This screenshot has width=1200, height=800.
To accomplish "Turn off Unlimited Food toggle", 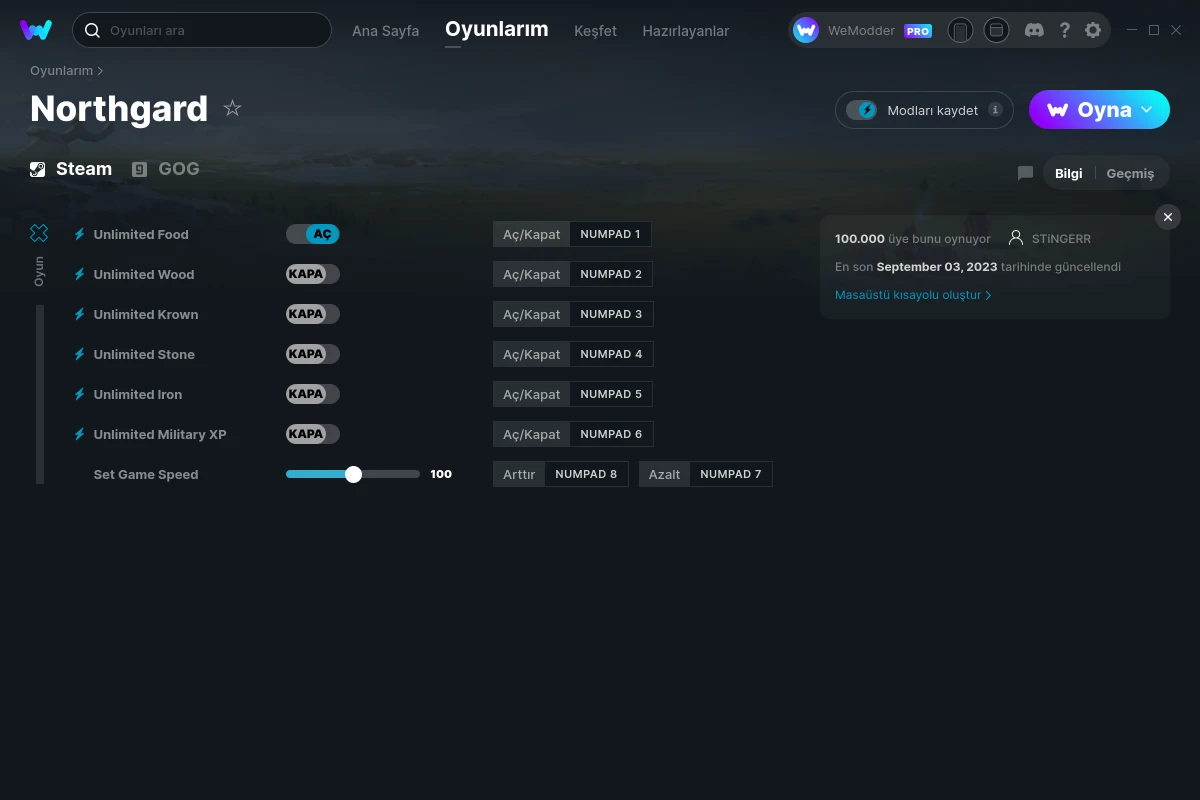I will click(313, 234).
